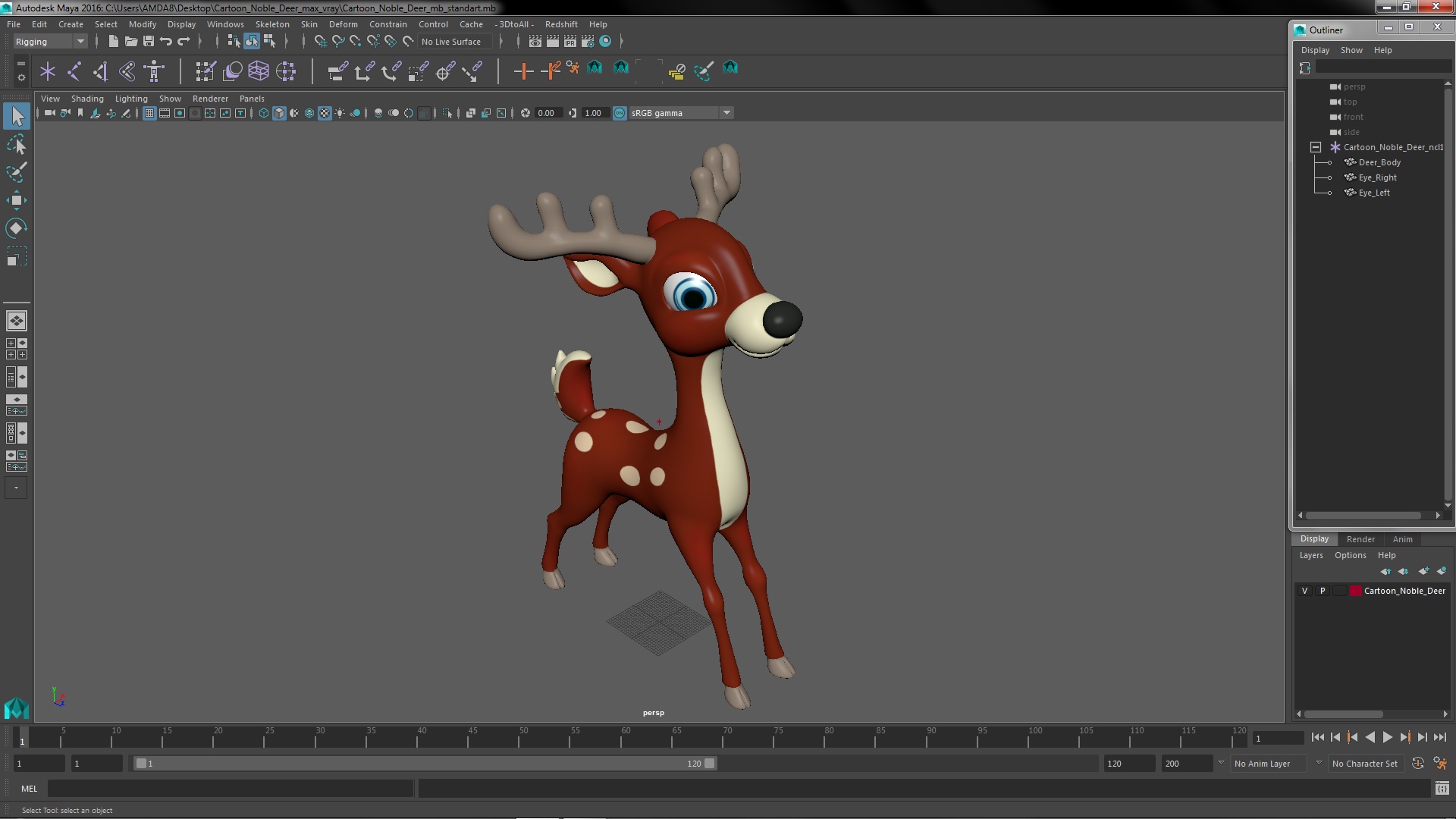The image size is (1456, 819).
Task: Toggle playback P box for Cartoon_Noble_Deer layer
Action: (1323, 591)
